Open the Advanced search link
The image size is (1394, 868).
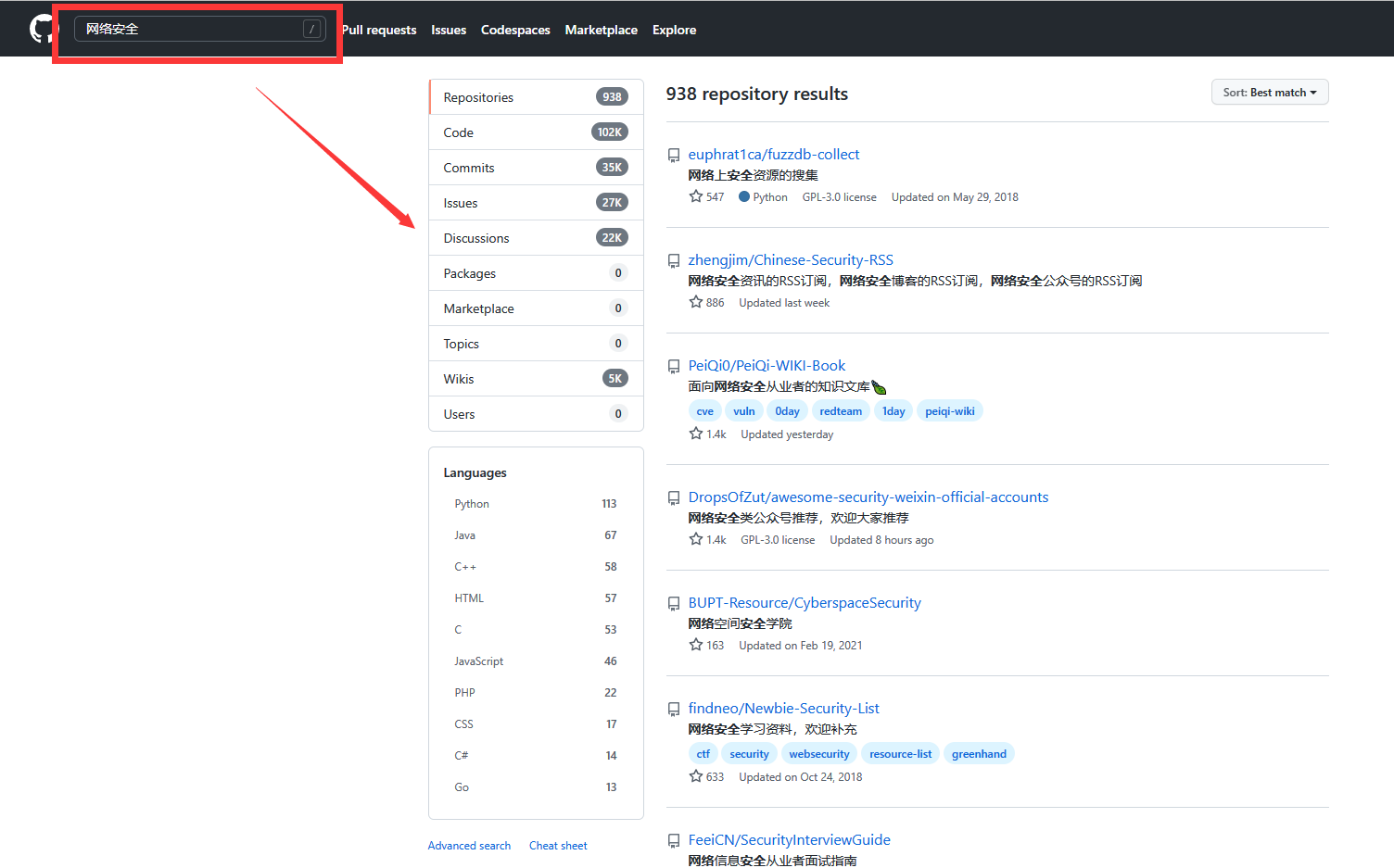469,845
